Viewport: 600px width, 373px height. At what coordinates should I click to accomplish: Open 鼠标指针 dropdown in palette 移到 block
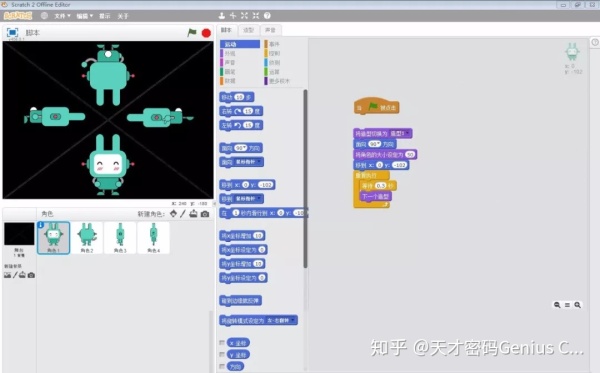click(x=248, y=199)
